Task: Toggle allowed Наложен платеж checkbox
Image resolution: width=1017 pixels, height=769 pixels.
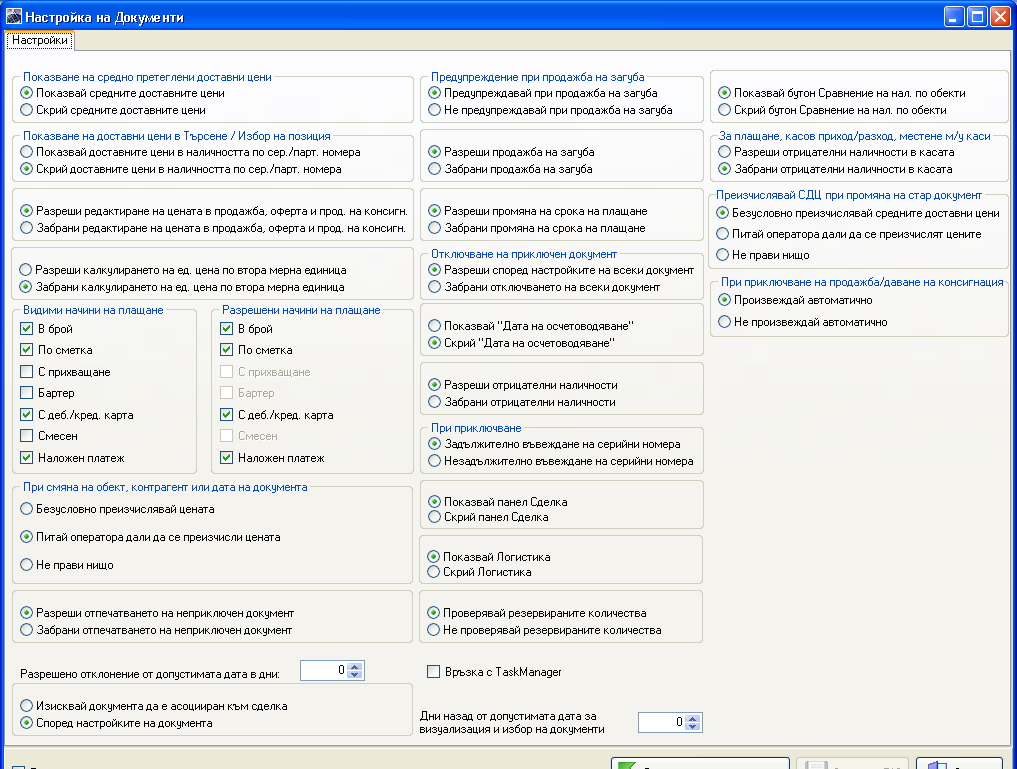Action: 226,458
